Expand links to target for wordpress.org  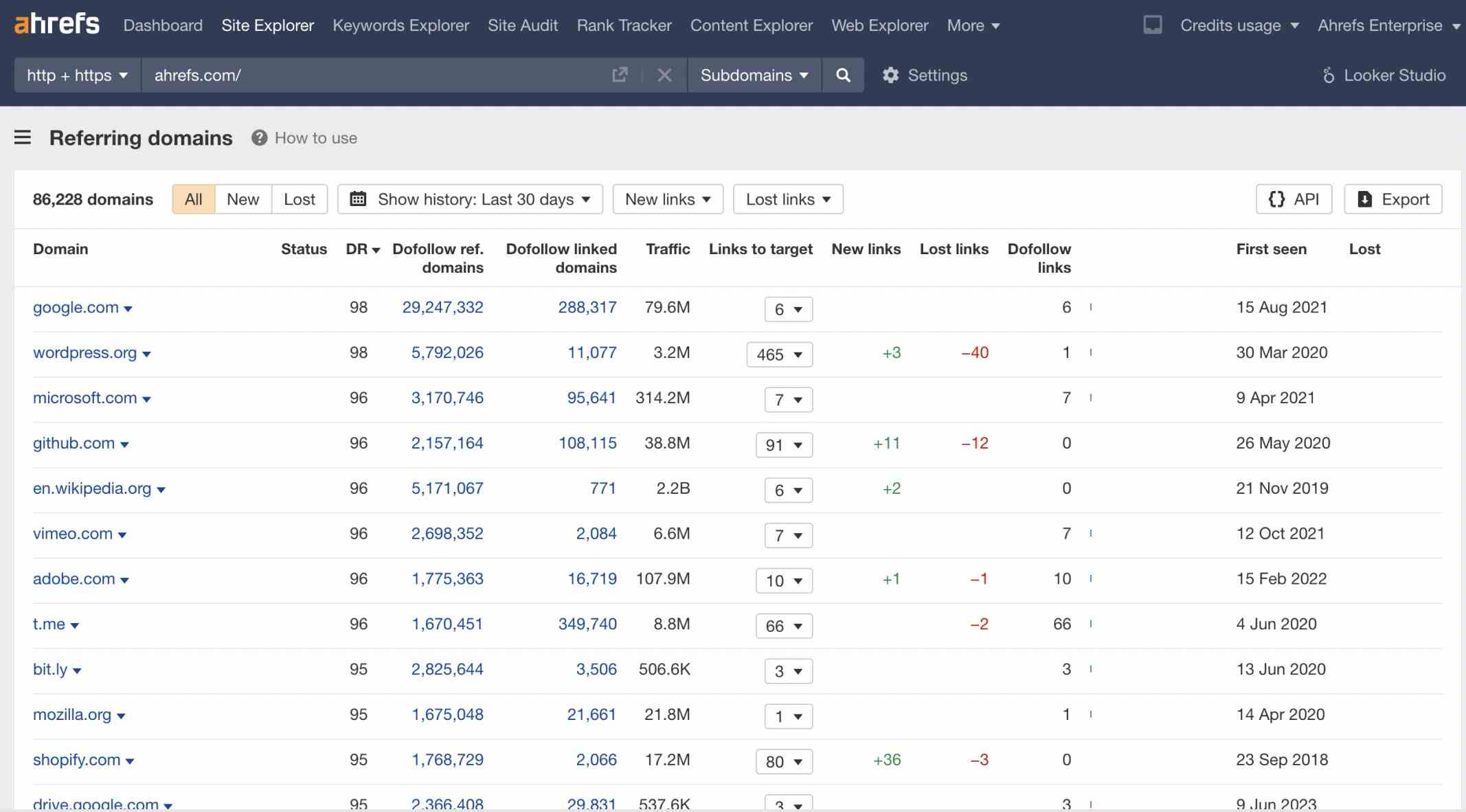pos(779,354)
